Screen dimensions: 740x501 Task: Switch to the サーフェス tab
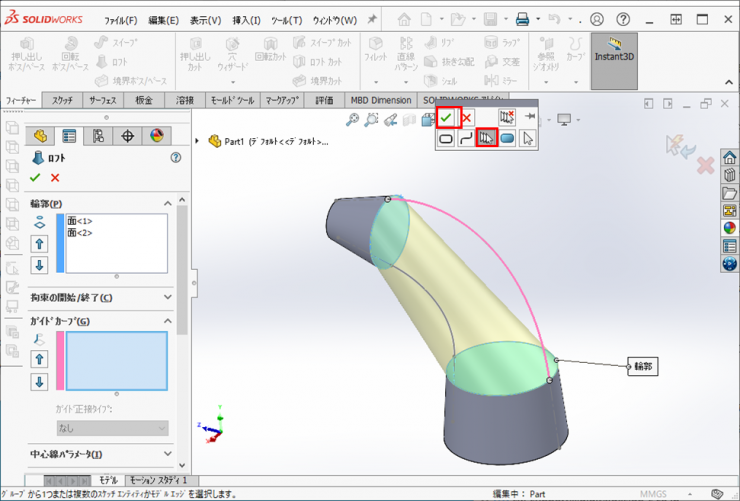tap(103, 100)
